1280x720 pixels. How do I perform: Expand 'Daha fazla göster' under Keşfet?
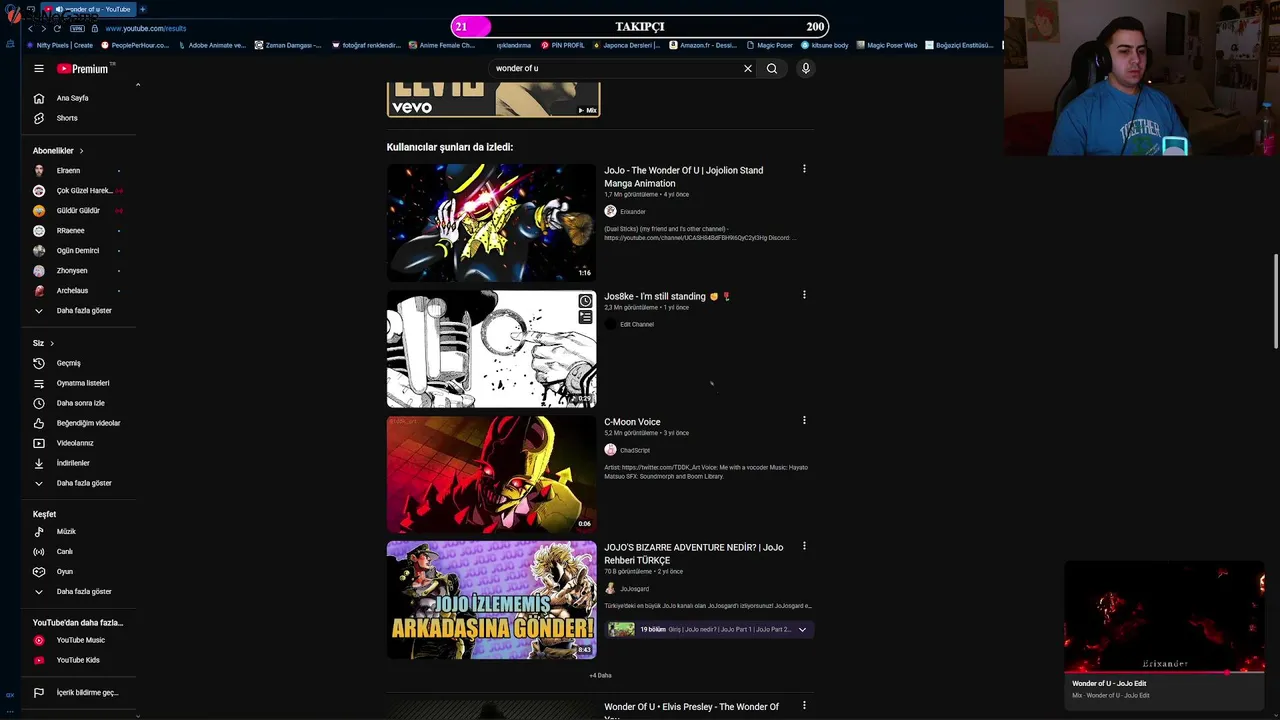pos(78,592)
